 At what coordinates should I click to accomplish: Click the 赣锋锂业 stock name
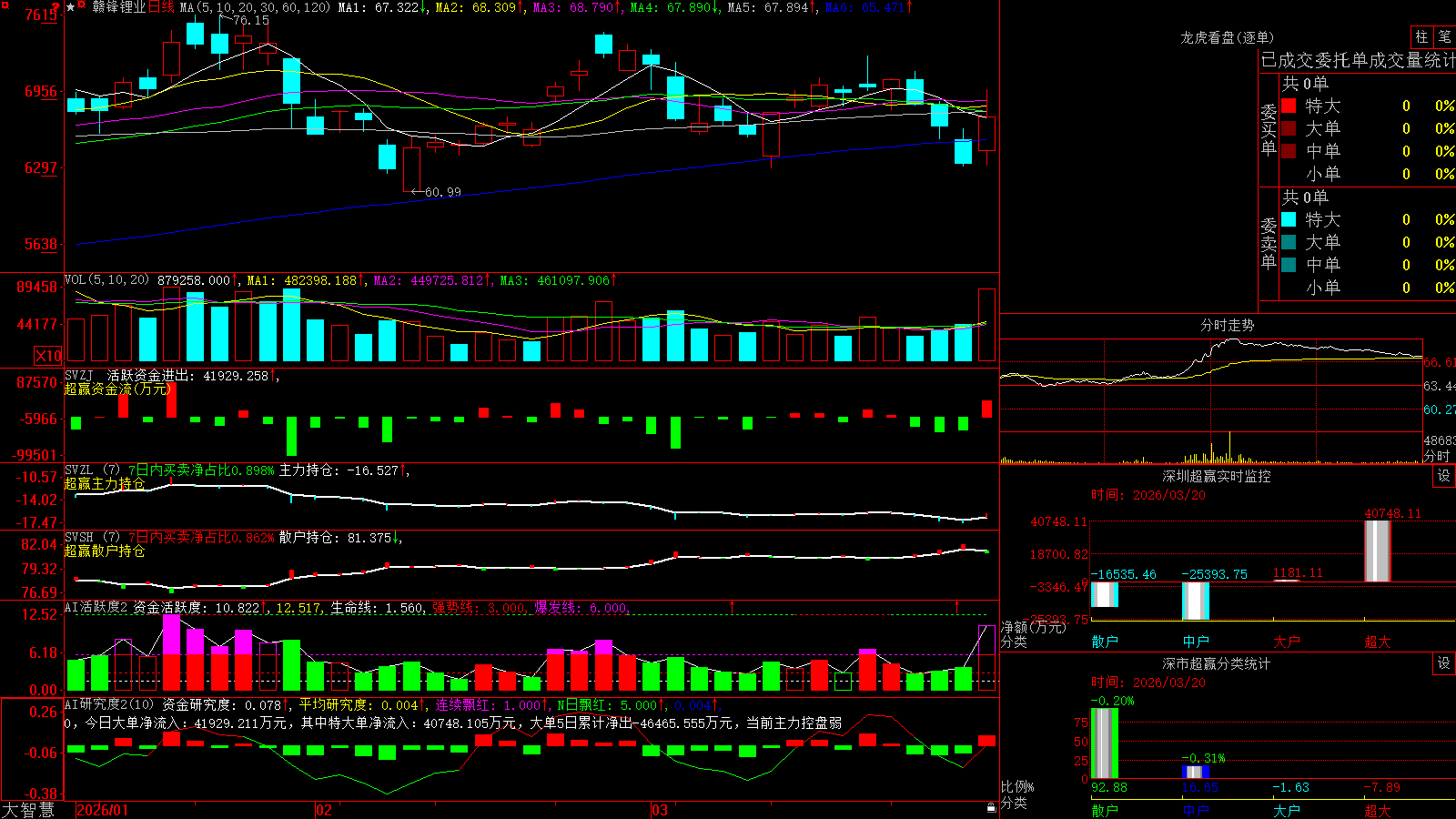[119, 7]
